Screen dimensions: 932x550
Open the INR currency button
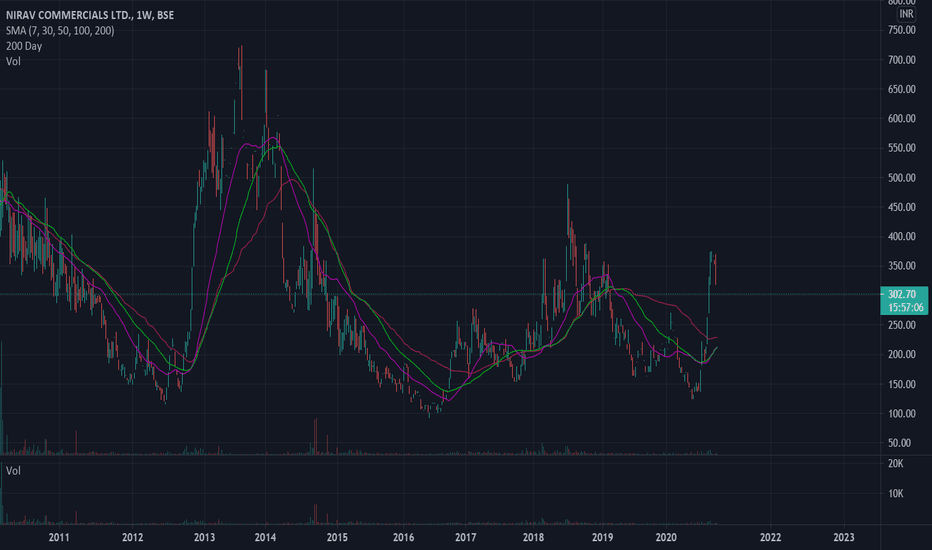(x=906, y=14)
